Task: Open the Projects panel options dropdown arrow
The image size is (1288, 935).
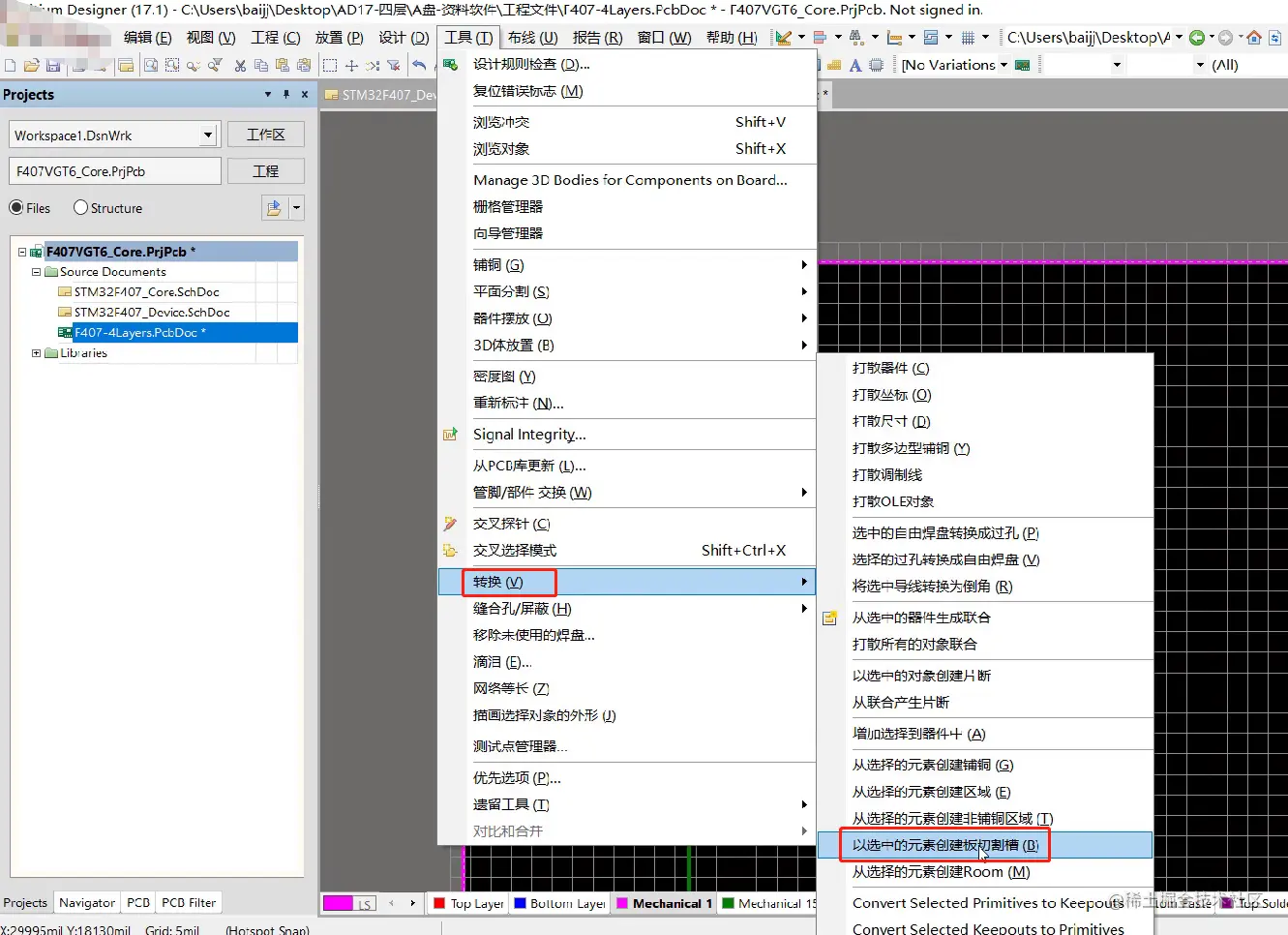Action: (x=268, y=94)
